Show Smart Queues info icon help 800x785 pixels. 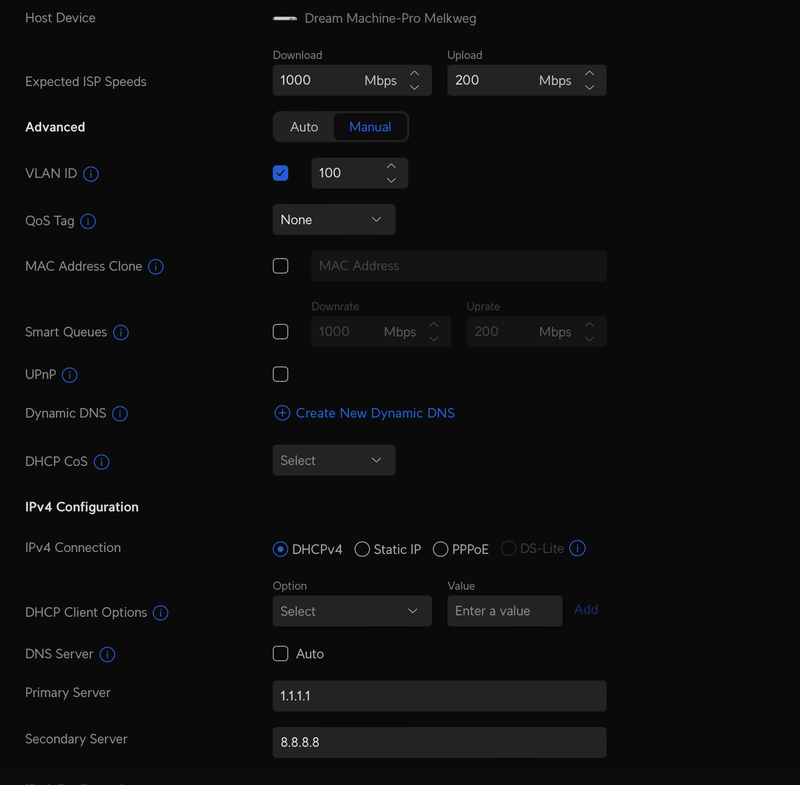click(x=121, y=333)
